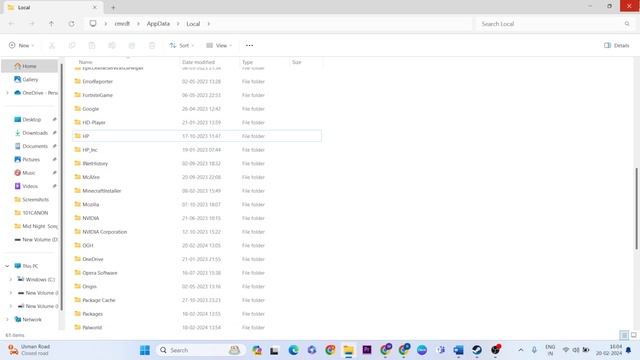Select the Palworld folder
640x360 pixels.
pyautogui.click(x=197, y=328)
